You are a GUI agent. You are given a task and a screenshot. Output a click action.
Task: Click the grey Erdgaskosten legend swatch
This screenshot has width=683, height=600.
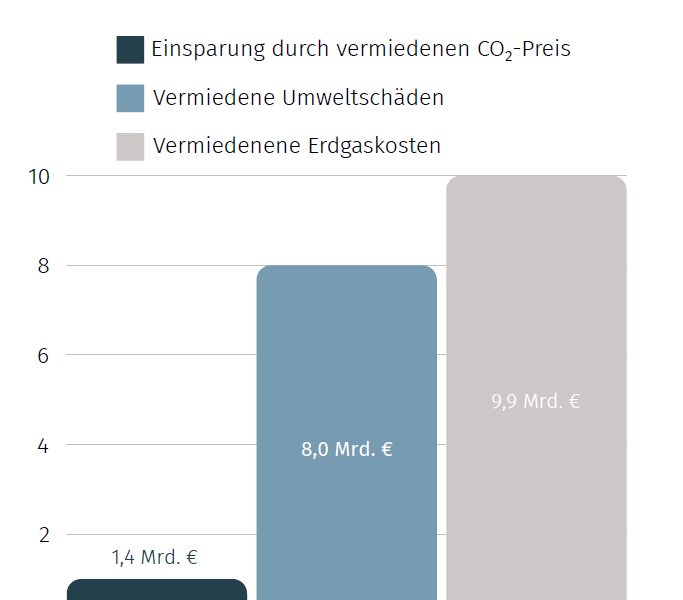click(130, 147)
